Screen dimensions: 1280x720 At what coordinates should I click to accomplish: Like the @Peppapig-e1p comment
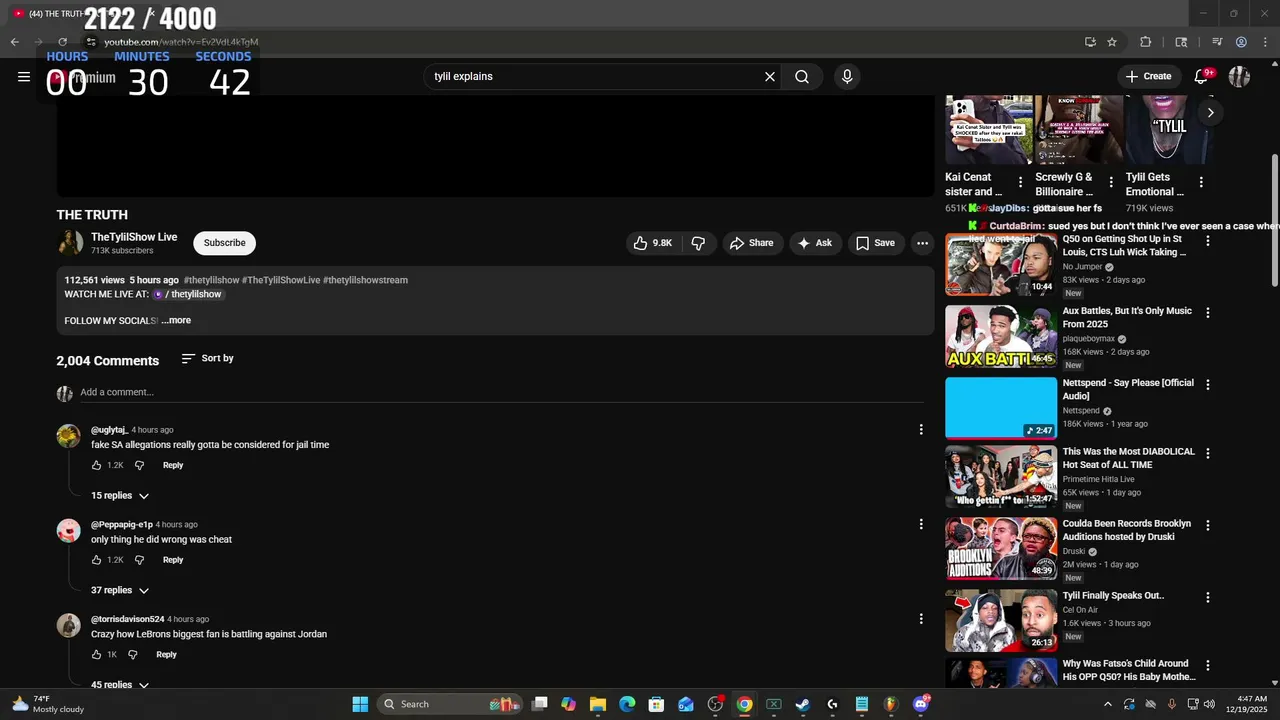97,560
